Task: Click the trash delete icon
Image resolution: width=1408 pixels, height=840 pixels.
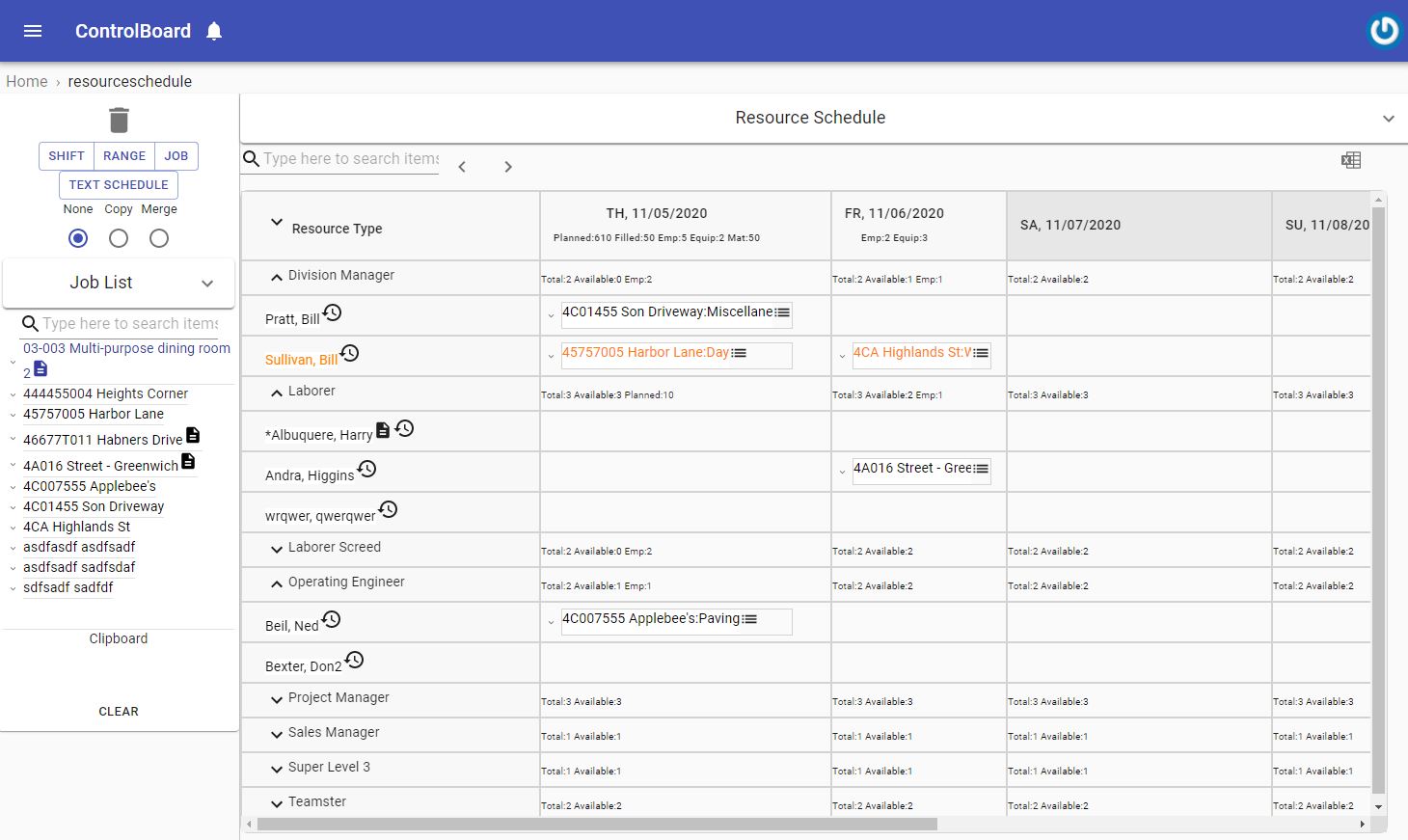Action: pos(119,121)
